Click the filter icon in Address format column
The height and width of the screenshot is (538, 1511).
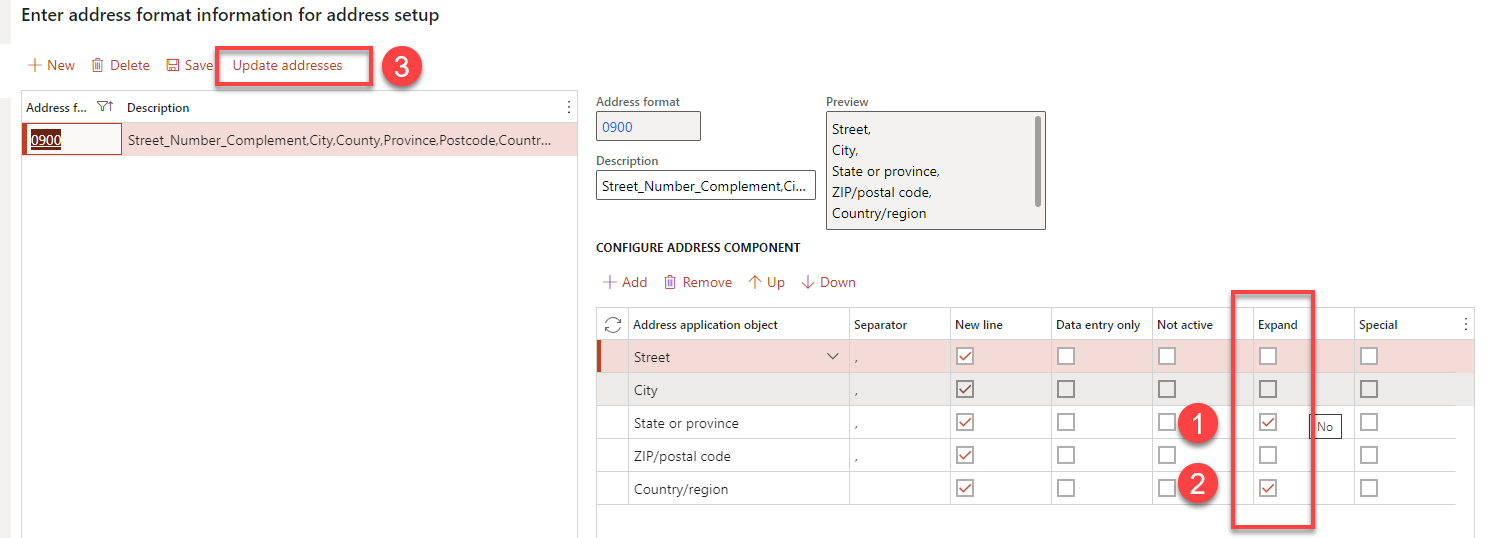pyautogui.click(x=104, y=107)
